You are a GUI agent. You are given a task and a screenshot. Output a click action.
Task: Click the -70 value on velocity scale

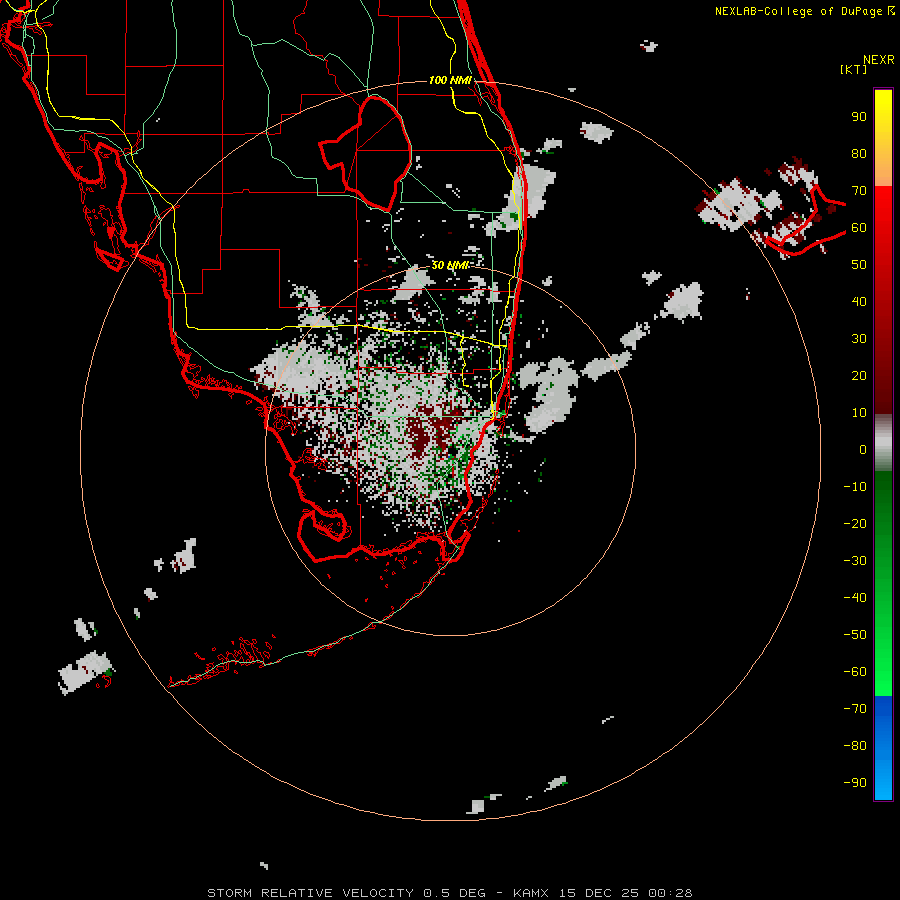click(855, 709)
